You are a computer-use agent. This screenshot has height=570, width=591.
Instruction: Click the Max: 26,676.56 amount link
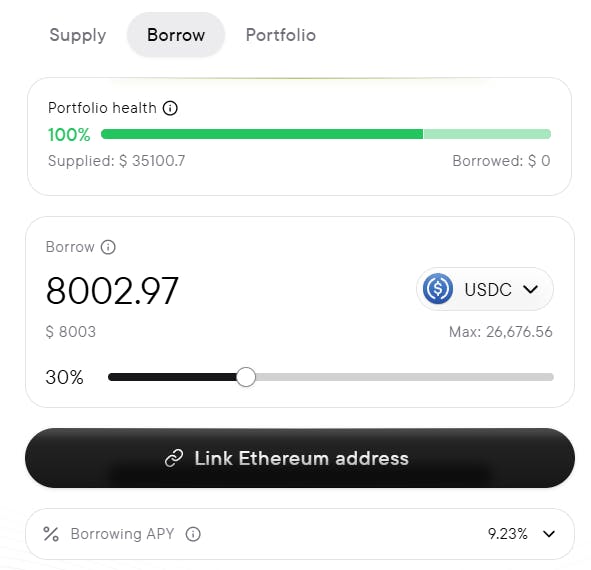tap(501, 332)
